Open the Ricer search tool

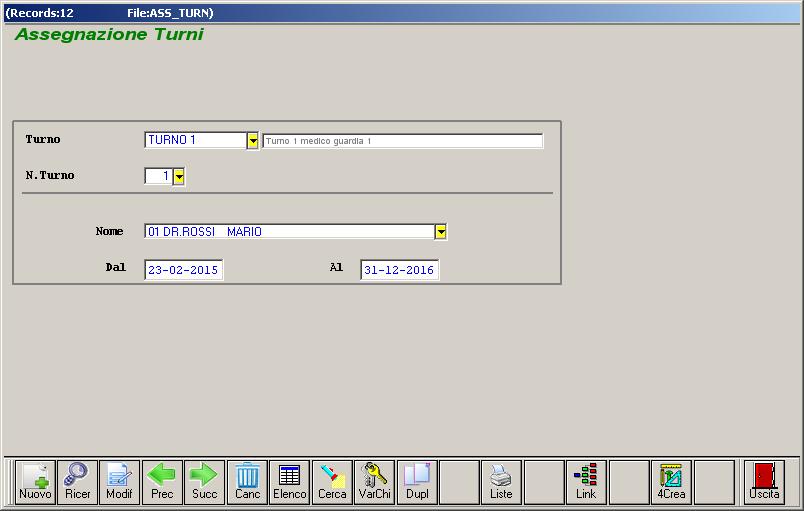(x=77, y=482)
